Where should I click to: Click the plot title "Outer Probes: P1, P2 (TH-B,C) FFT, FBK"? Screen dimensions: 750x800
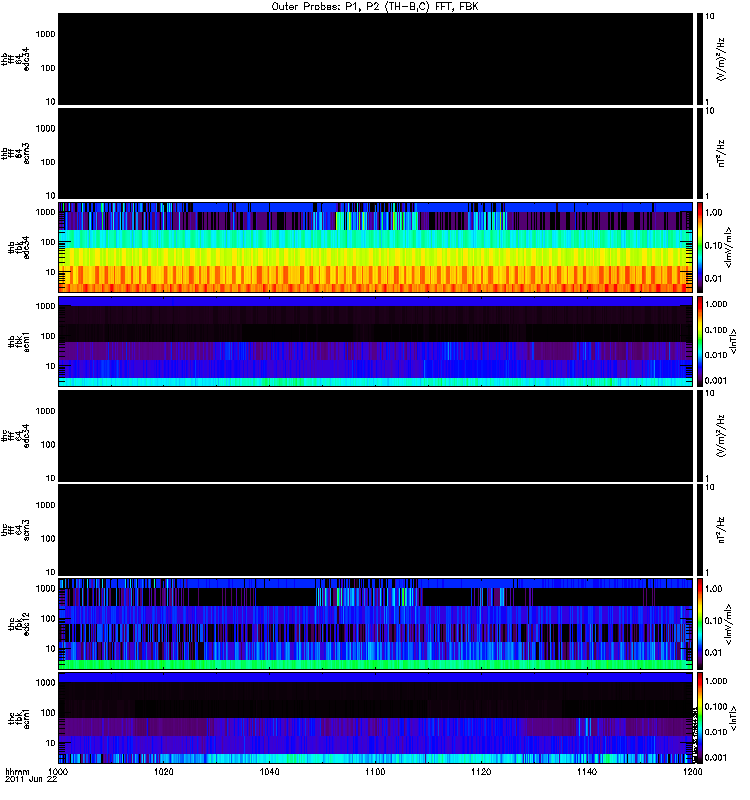click(x=375, y=7)
